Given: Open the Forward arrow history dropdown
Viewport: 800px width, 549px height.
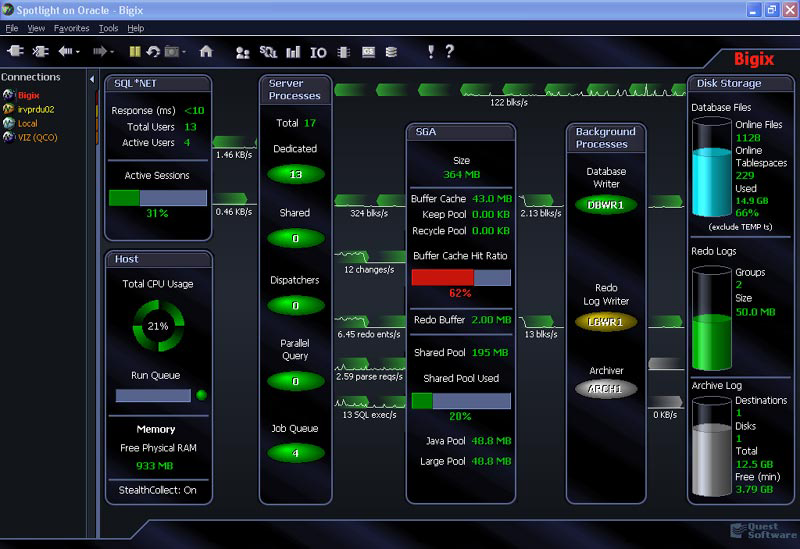Looking at the screenshot, I should pyautogui.click(x=112, y=52).
